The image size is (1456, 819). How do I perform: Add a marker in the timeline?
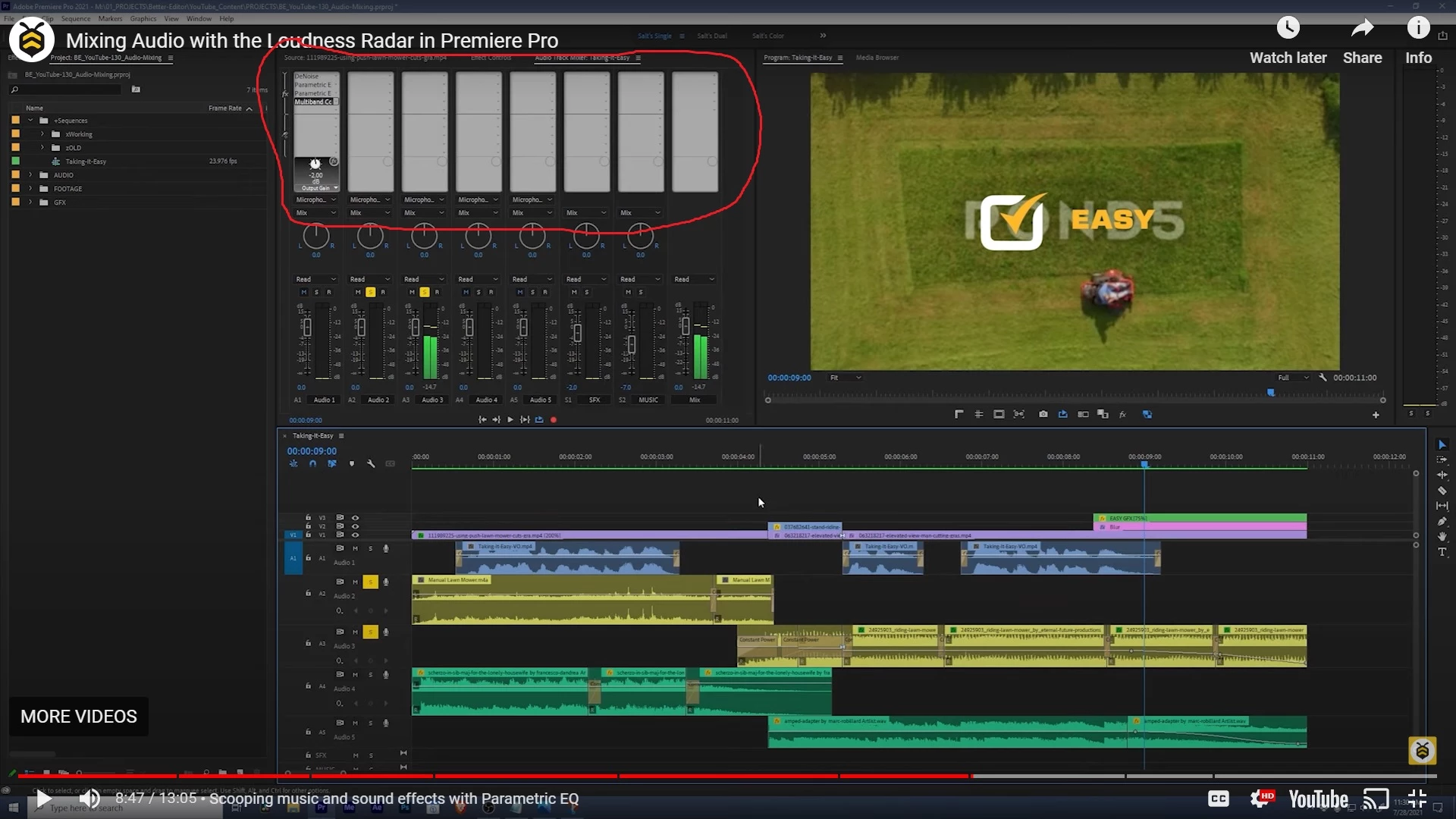point(351,463)
